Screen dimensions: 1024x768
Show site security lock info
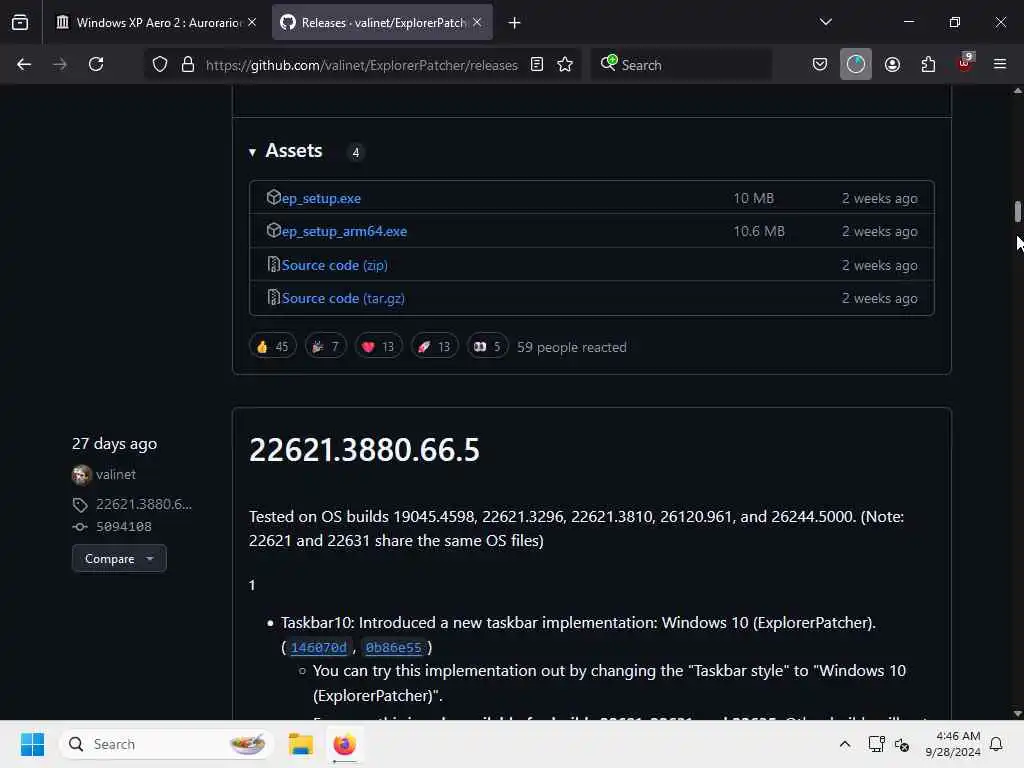coord(188,65)
